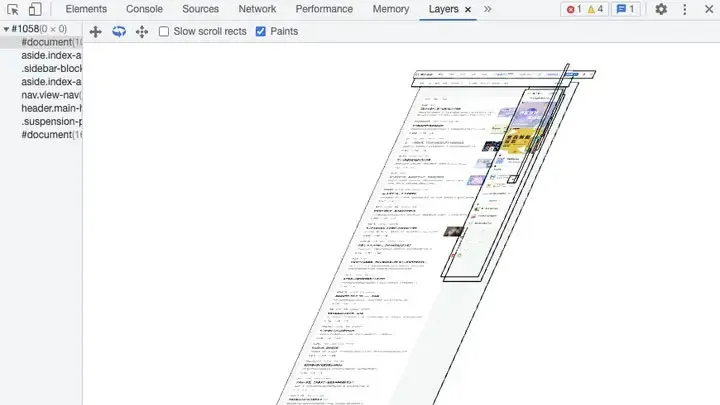Open the Network tab
720x405 pixels.
pyautogui.click(x=257, y=9)
